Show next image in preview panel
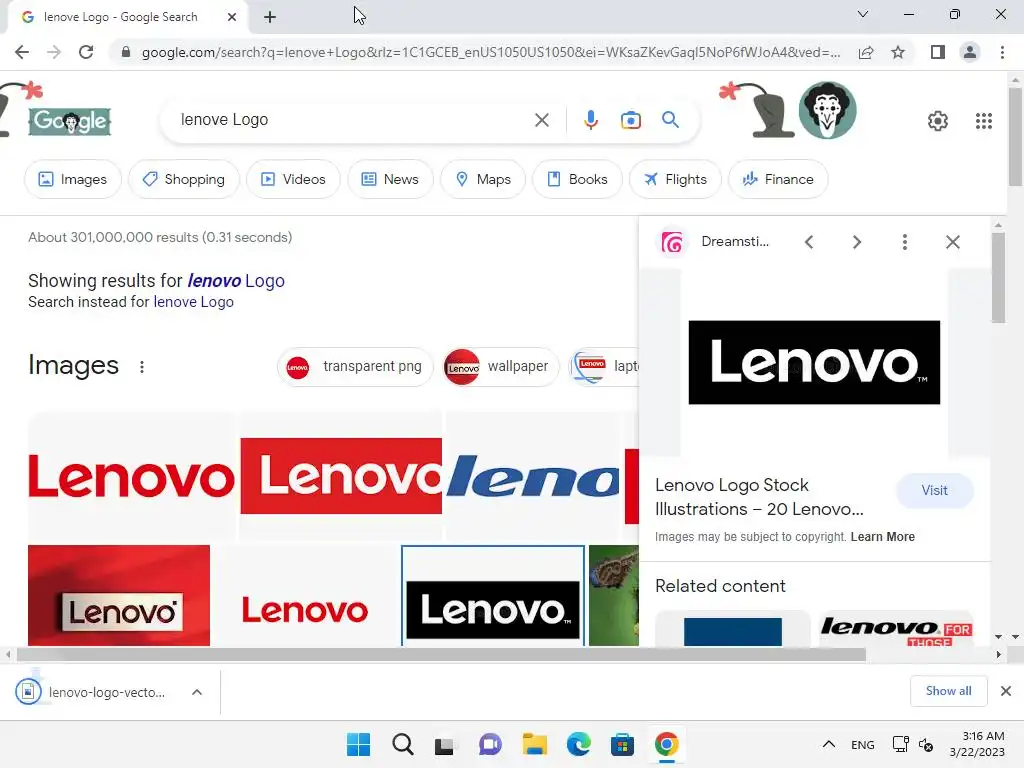 coord(857,242)
